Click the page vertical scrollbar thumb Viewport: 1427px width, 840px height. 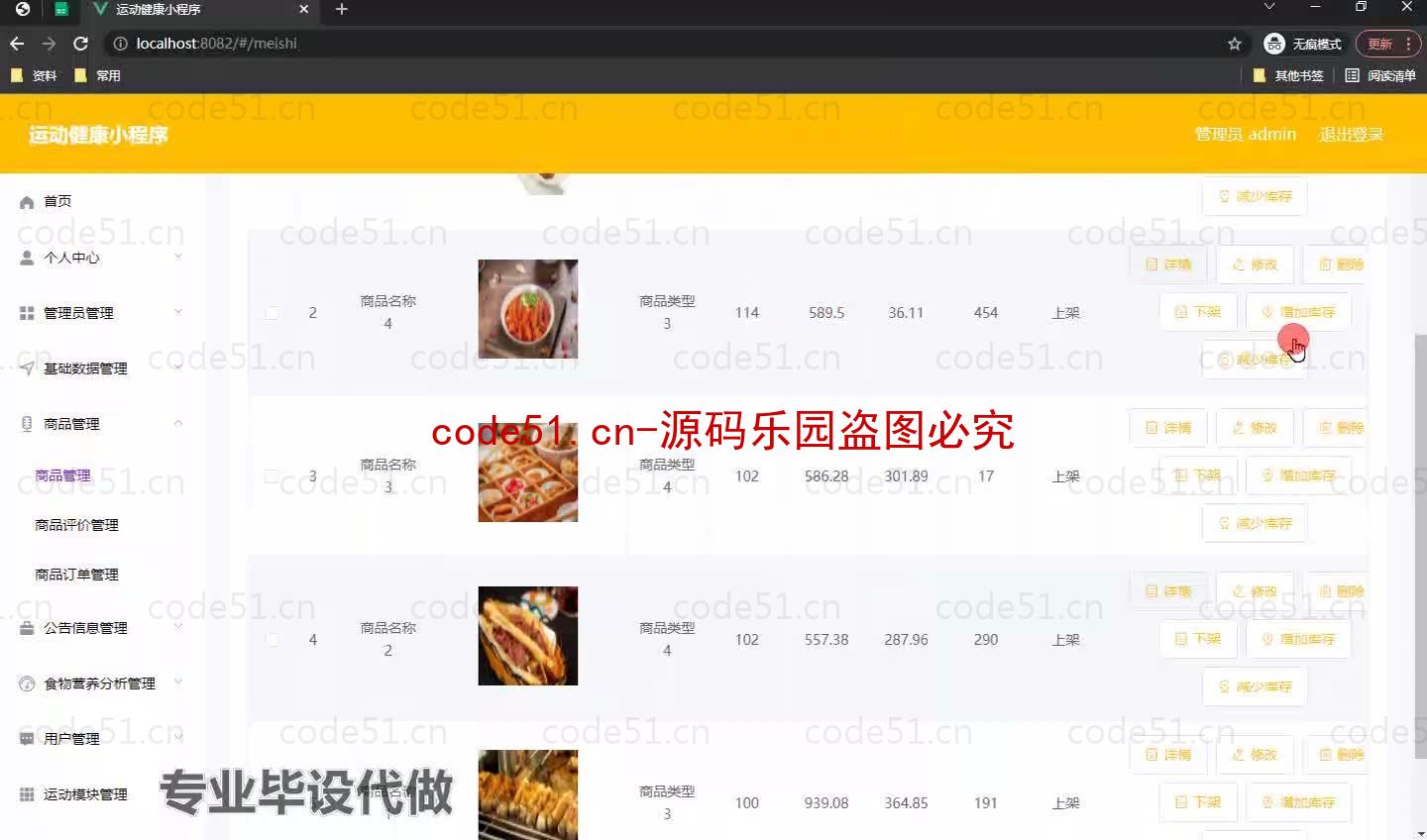[1421, 546]
